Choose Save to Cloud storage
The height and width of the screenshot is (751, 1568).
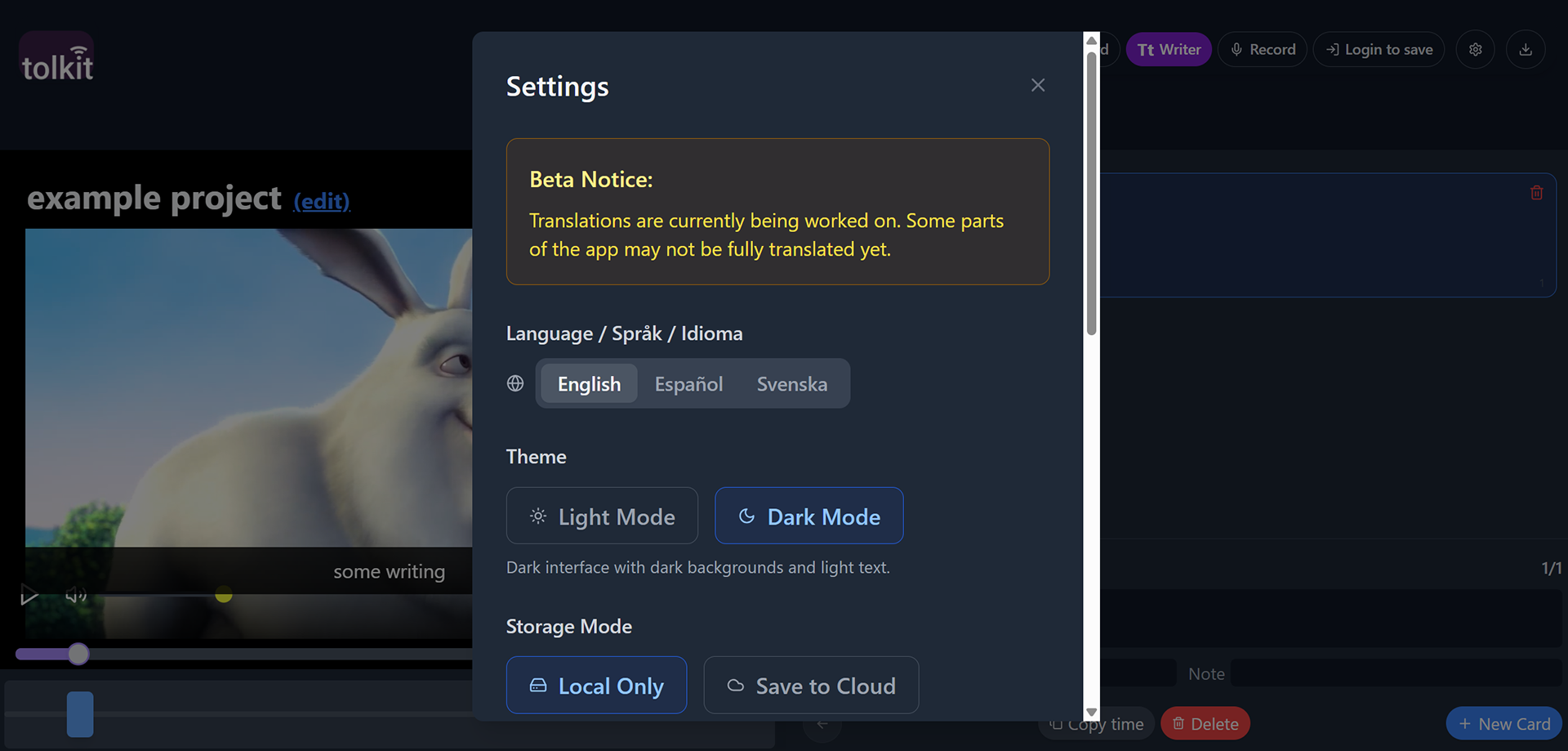point(811,686)
